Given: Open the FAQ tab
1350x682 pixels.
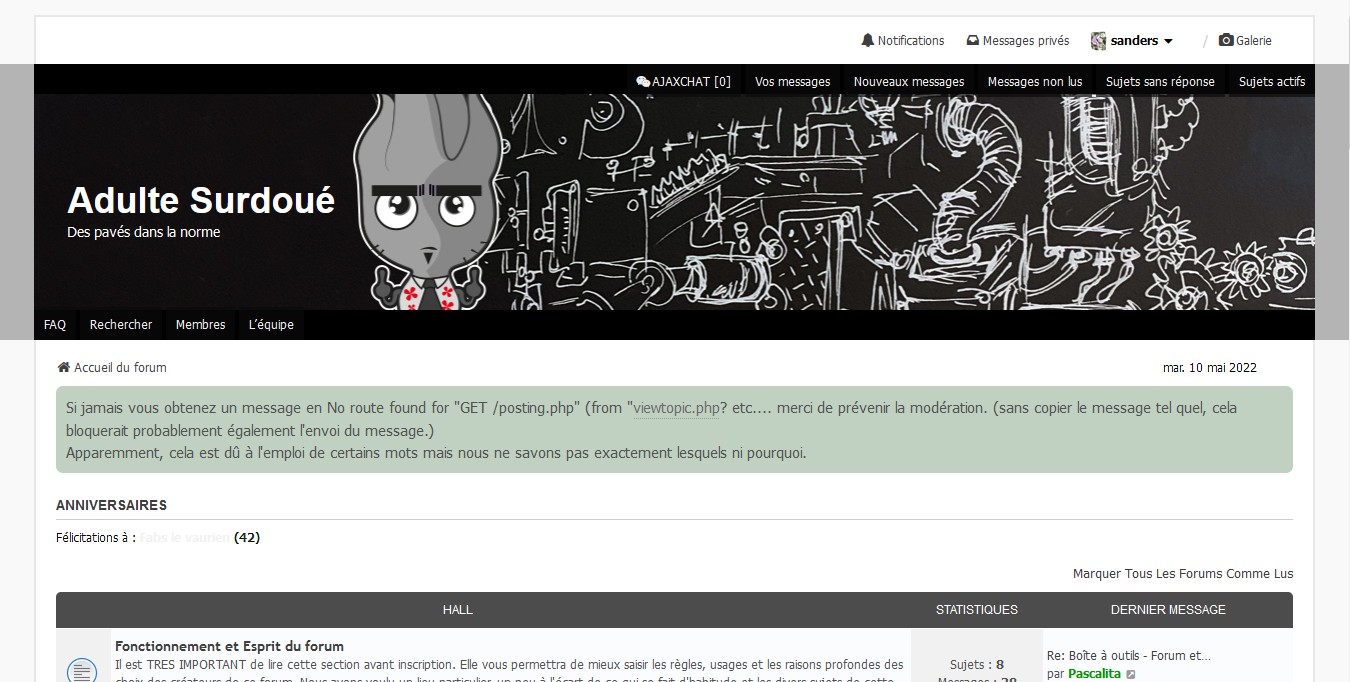Looking at the screenshot, I should (55, 325).
